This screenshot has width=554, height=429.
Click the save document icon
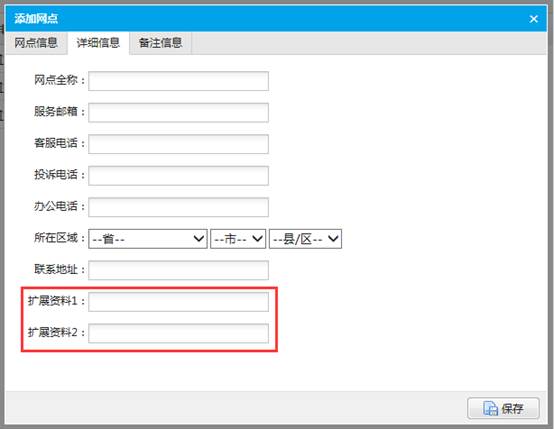490,409
